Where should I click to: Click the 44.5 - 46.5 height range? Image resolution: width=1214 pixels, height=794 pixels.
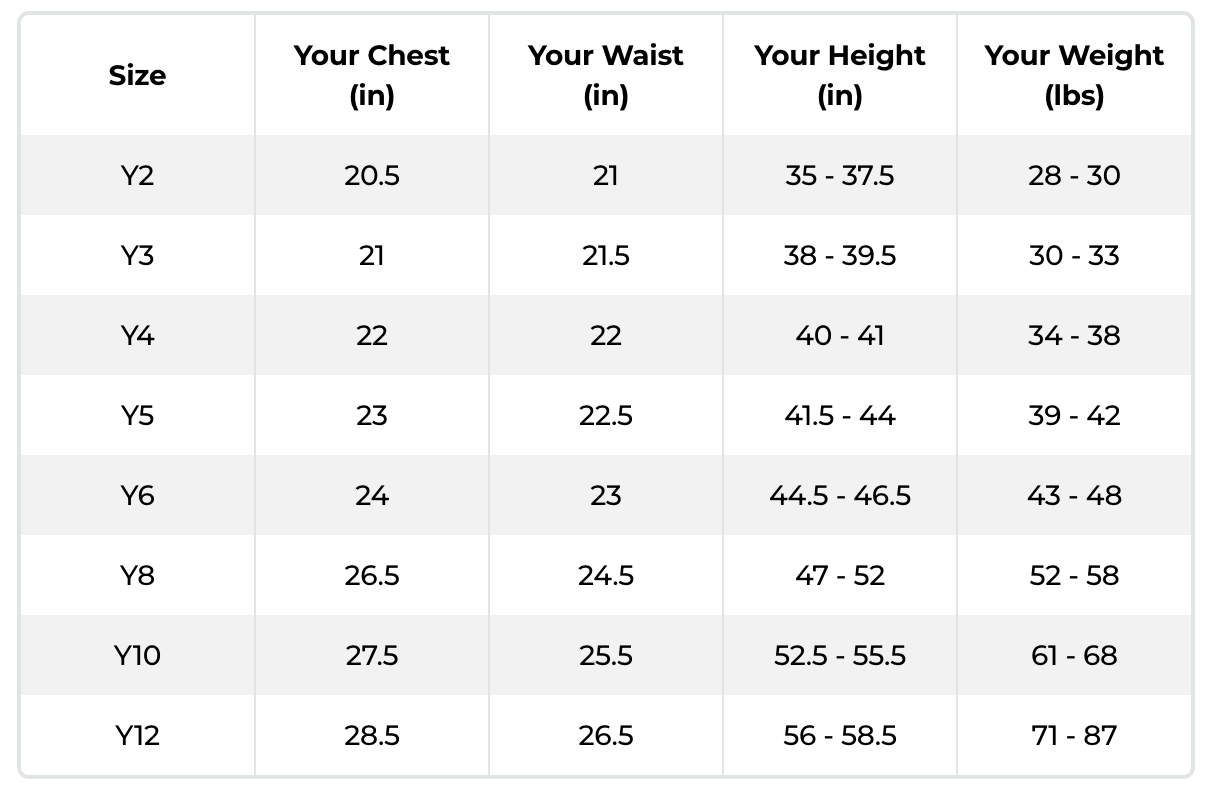click(x=839, y=496)
